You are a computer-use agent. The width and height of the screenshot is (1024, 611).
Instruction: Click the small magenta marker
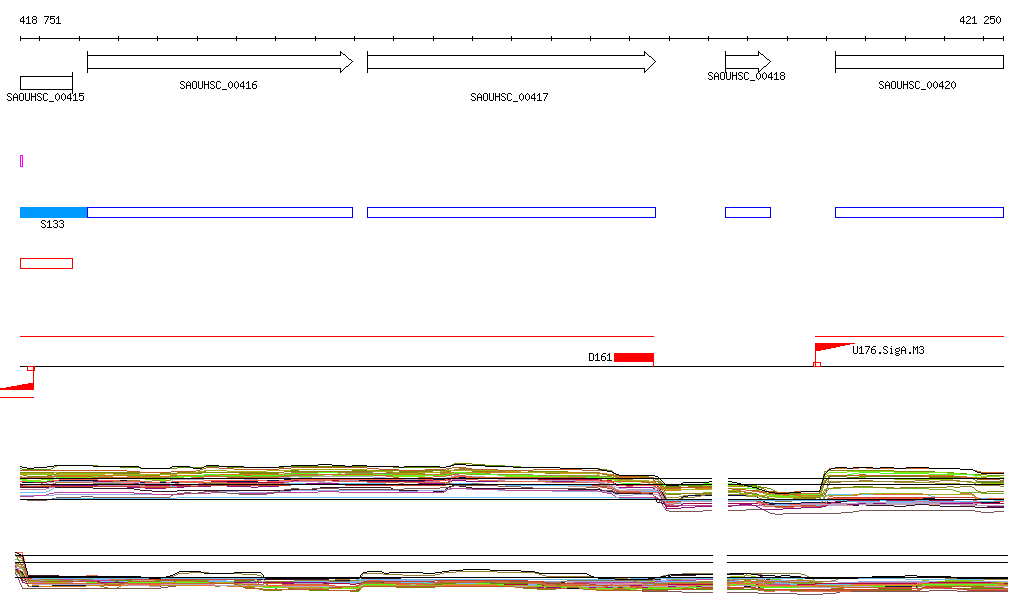(22, 161)
